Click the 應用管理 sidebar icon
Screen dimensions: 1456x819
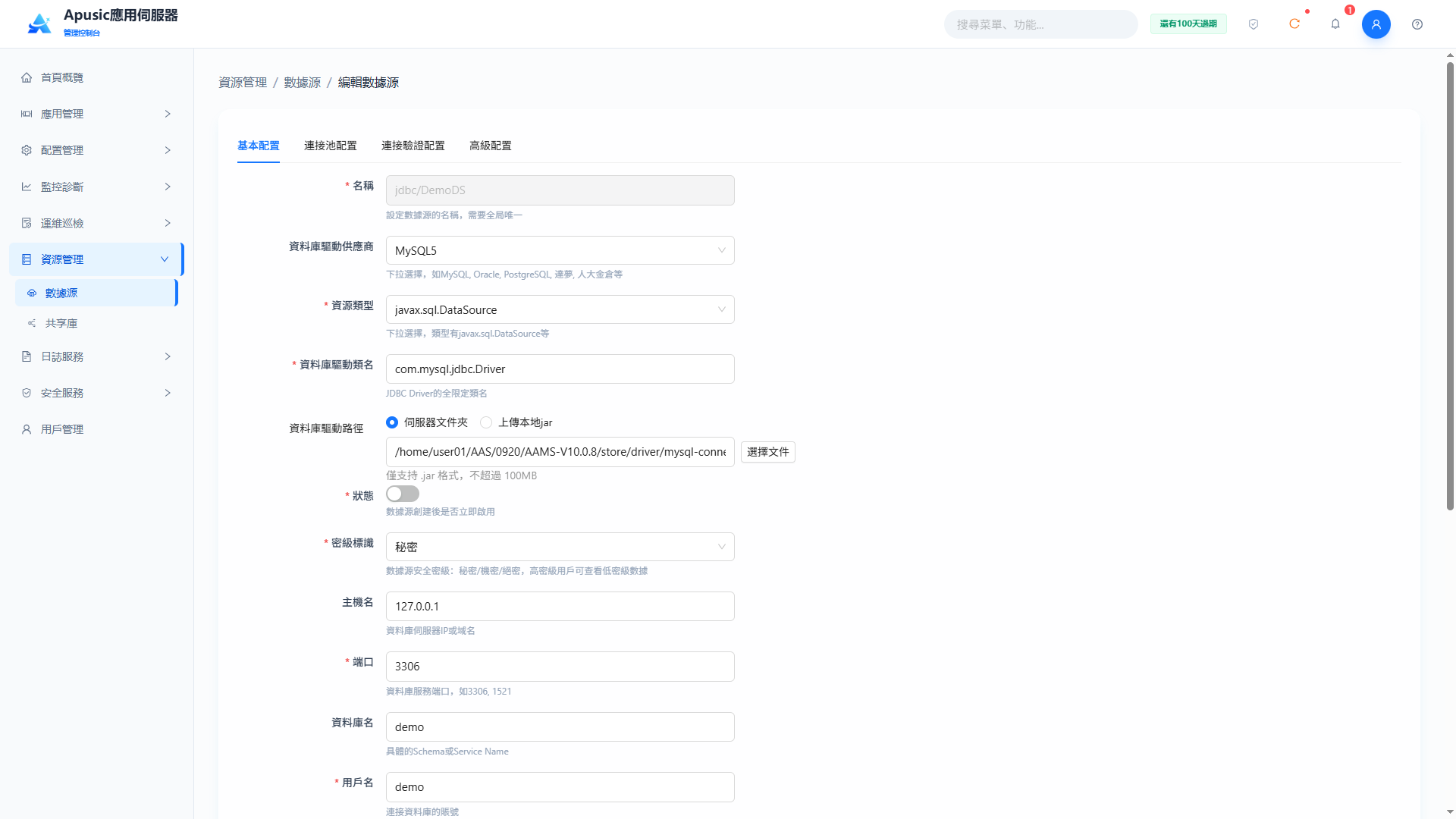[x=27, y=114]
